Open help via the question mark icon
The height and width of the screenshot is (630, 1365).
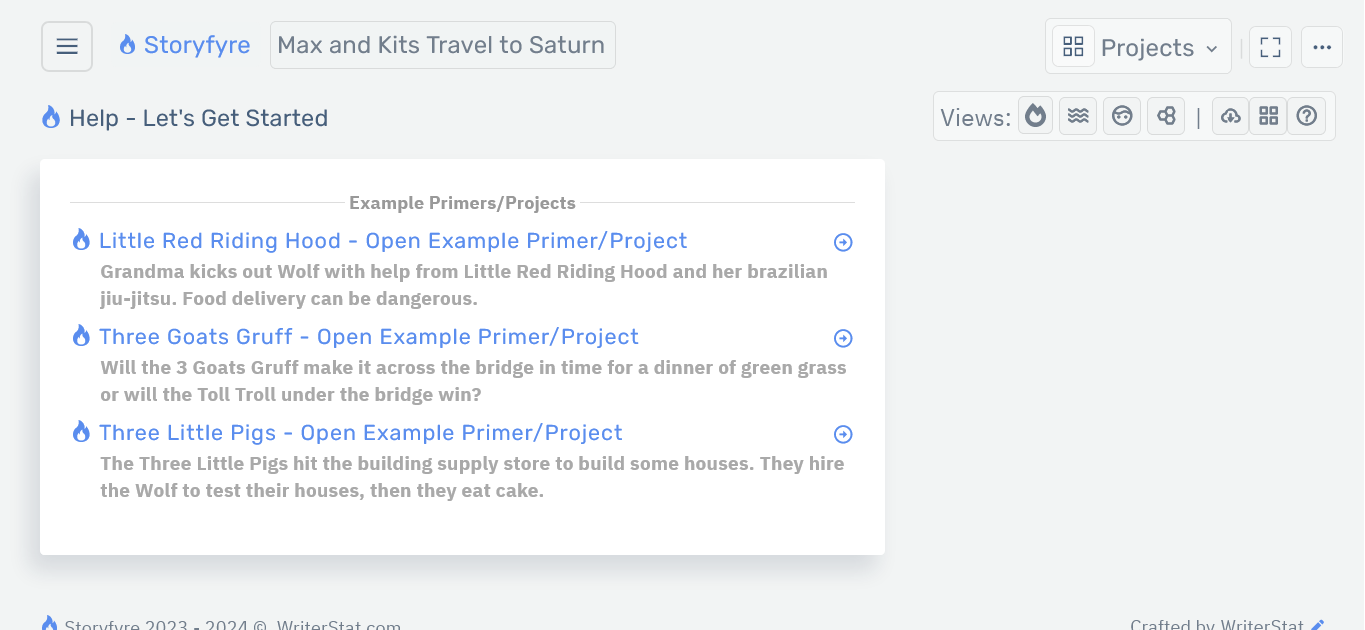(x=1307, y=115)
